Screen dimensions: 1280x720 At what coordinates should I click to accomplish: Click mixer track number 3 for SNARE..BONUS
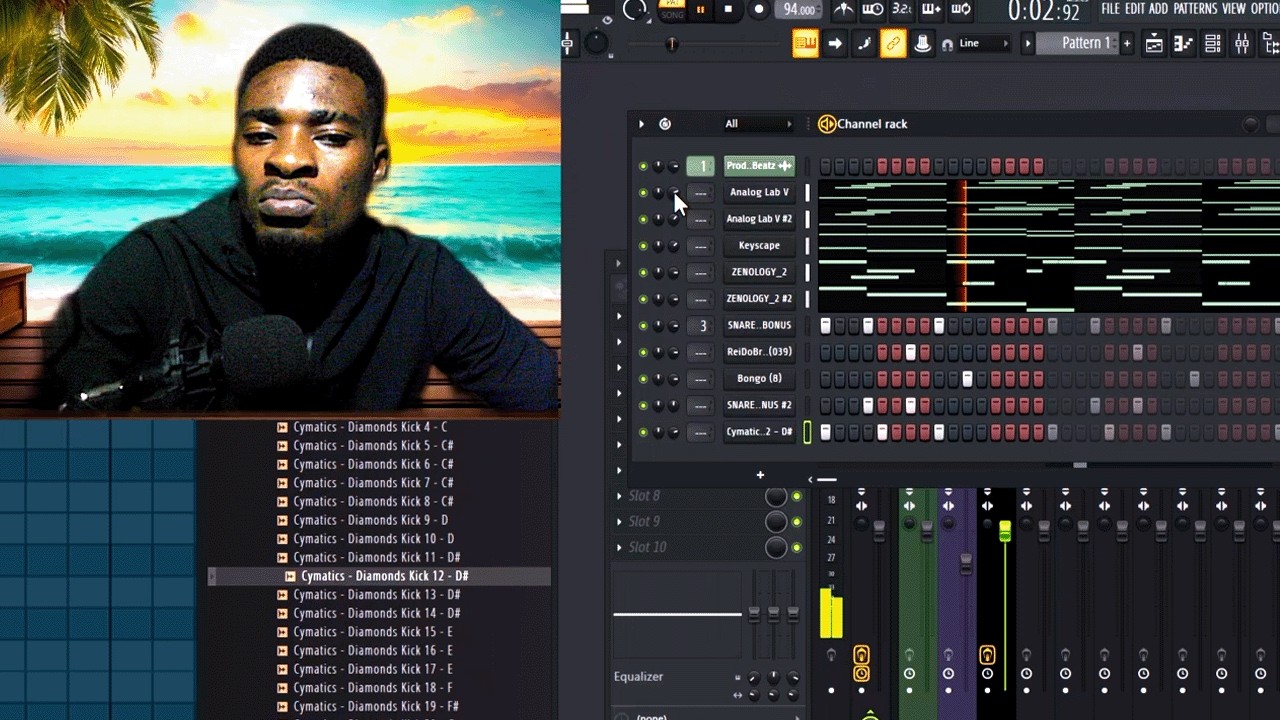click(x=702, y=326)
